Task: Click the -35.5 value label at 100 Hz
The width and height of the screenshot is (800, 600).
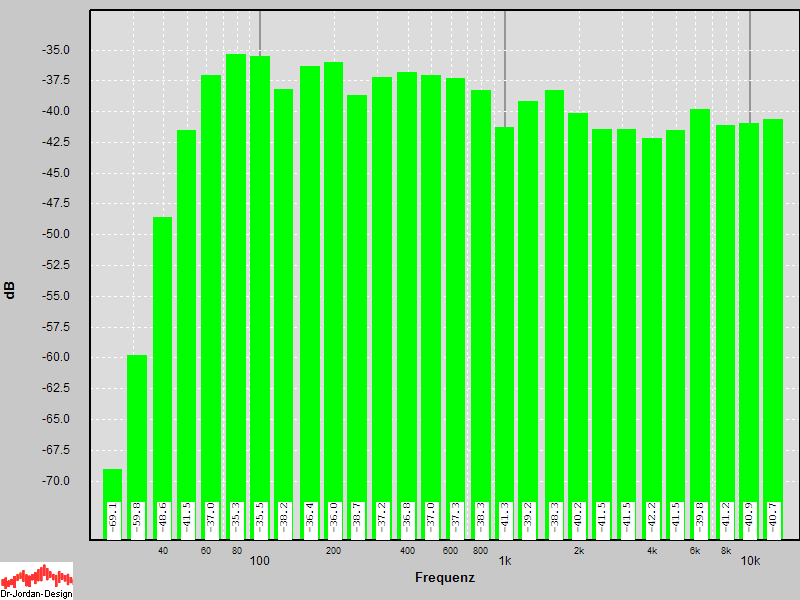Action: point(260,517)
